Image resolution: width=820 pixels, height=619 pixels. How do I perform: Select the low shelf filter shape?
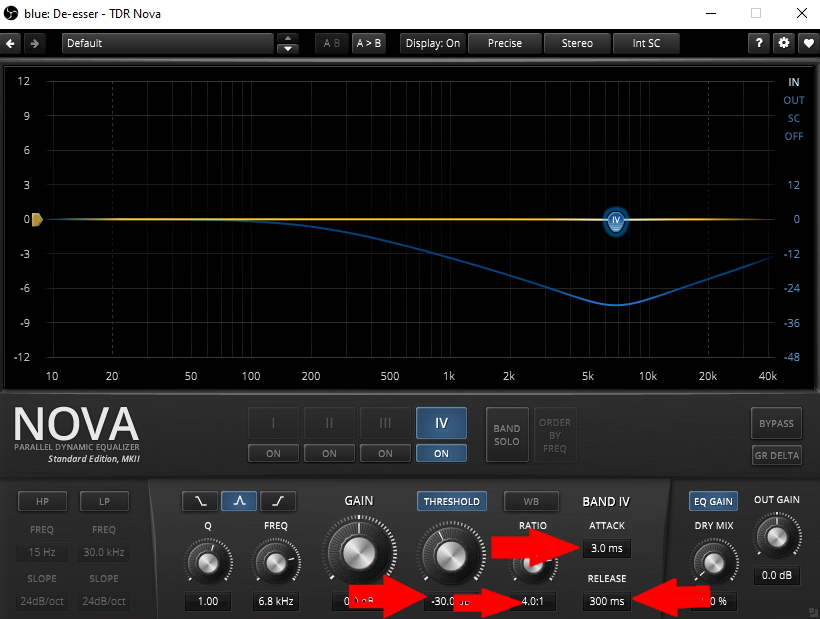click(198, 501)
